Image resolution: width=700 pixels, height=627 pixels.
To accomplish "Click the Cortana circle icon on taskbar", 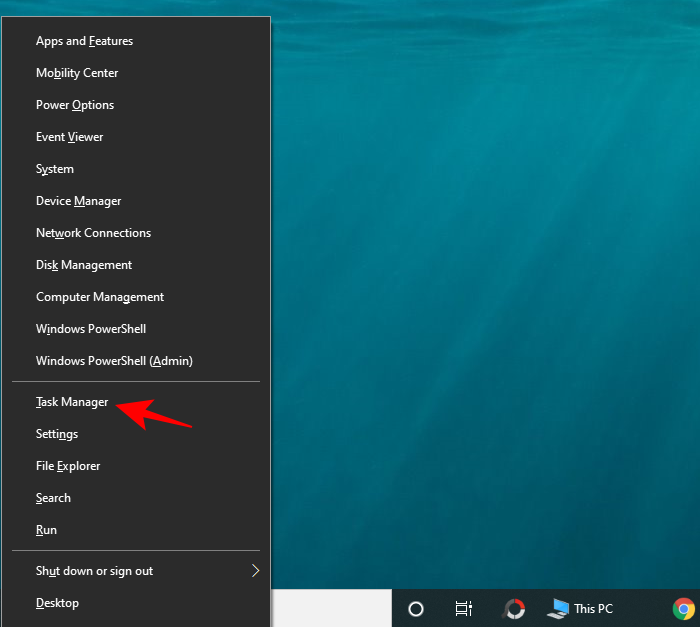I will point(416,608).
